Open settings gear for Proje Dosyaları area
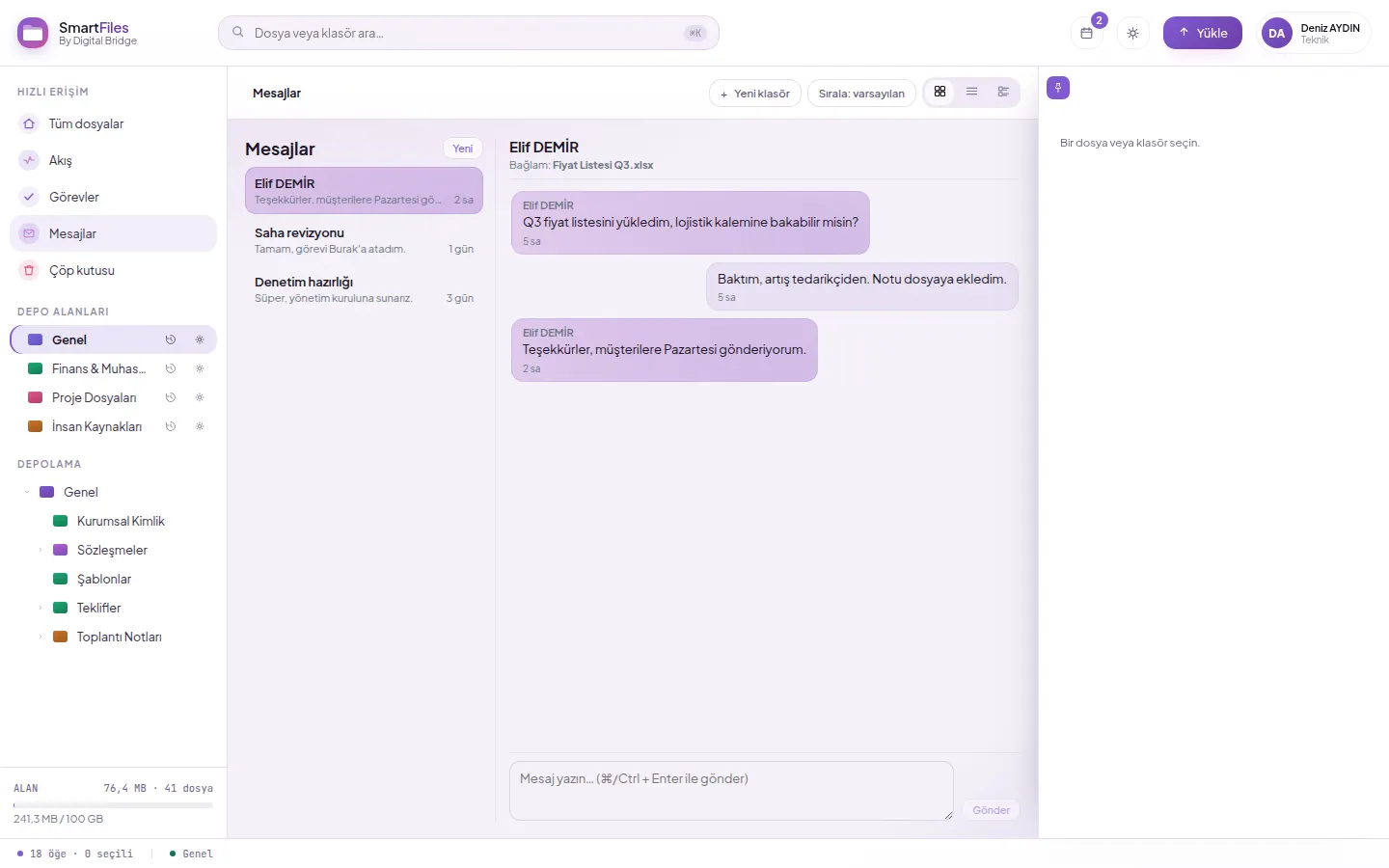Screen dimensions: 1389x868 [x=200, y=397]
